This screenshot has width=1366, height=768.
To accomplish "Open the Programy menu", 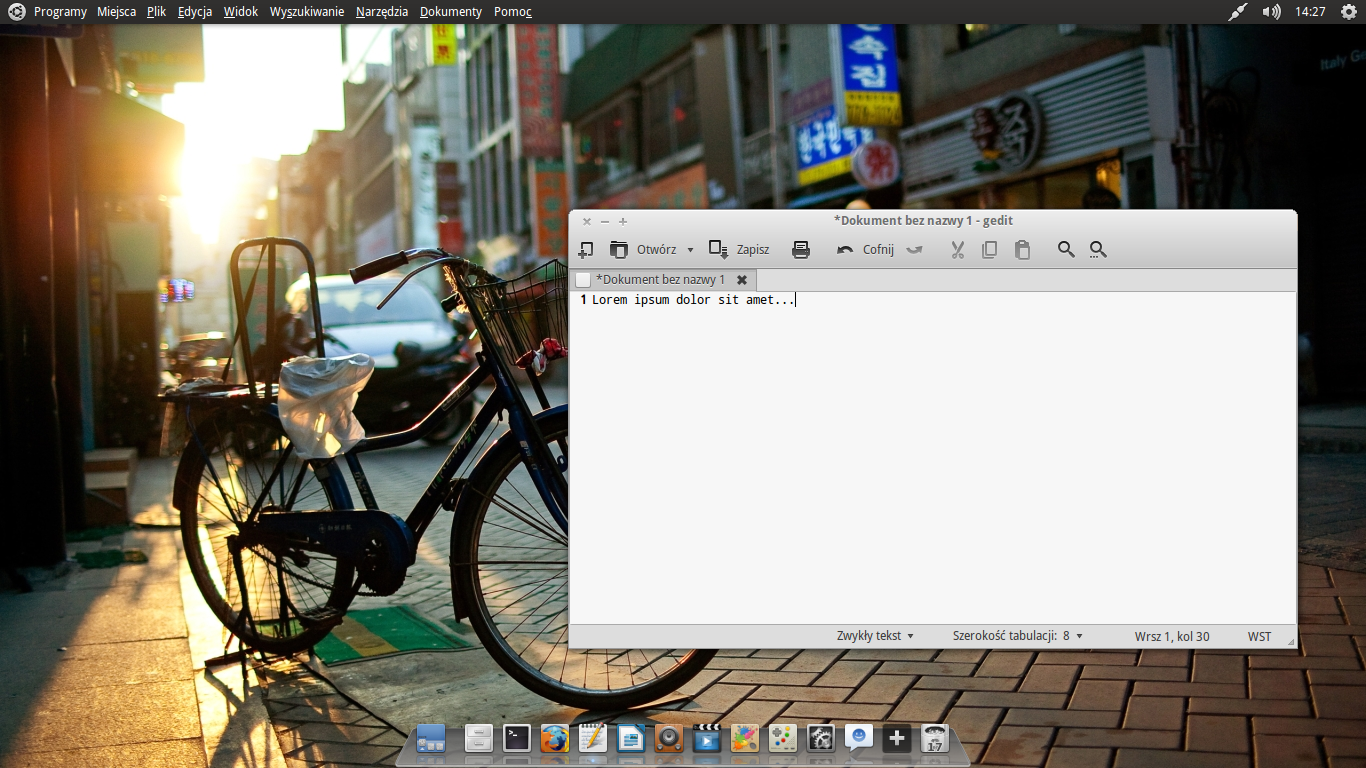I will click(60, 12).
